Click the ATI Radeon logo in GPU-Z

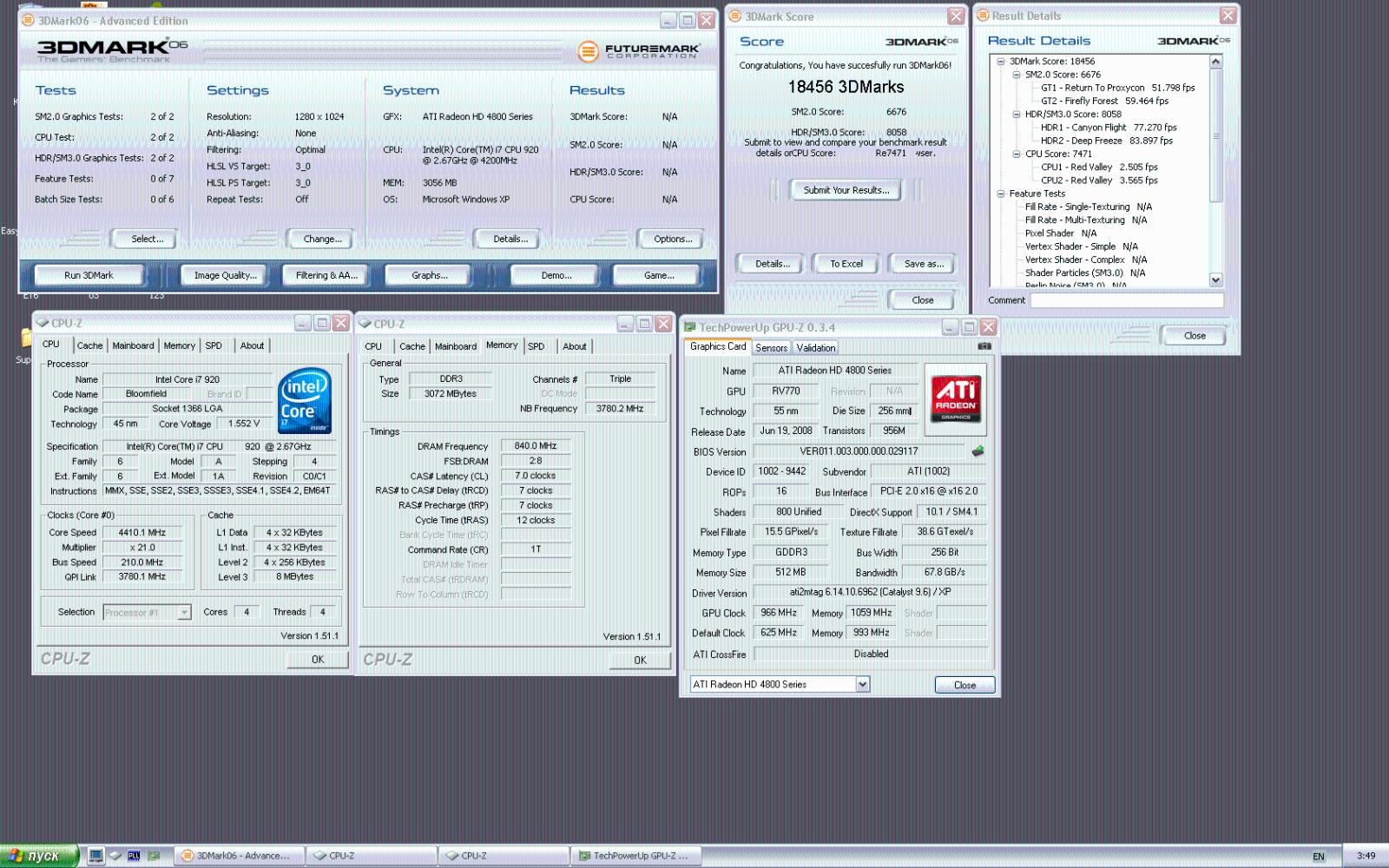click(x=955, y=399)
